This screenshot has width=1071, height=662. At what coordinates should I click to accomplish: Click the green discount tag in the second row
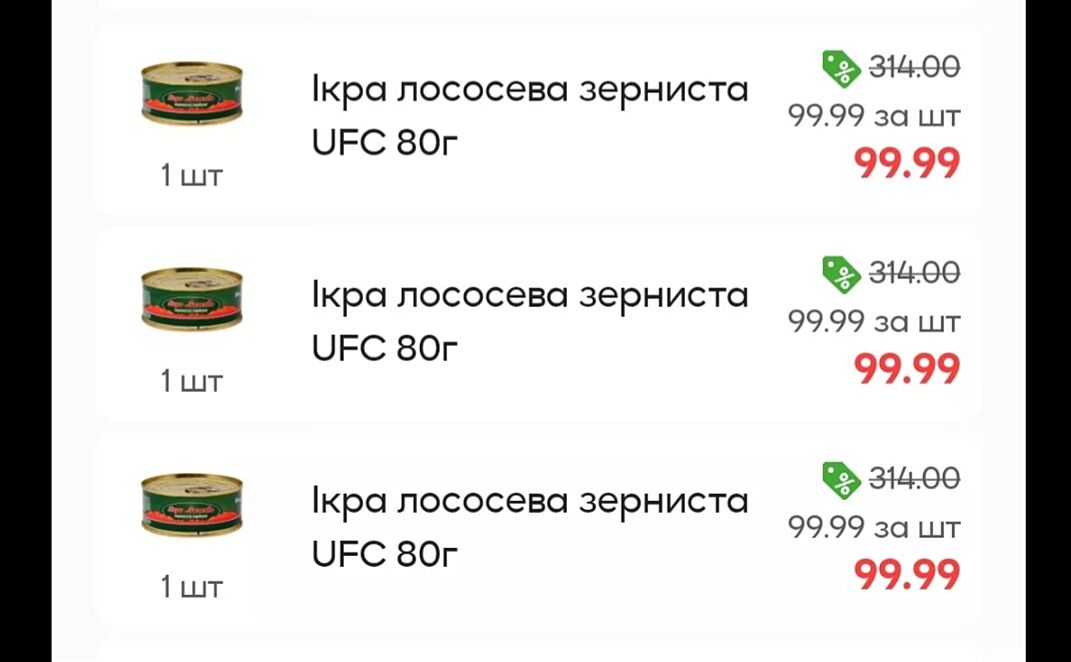(x=841, y=273)
